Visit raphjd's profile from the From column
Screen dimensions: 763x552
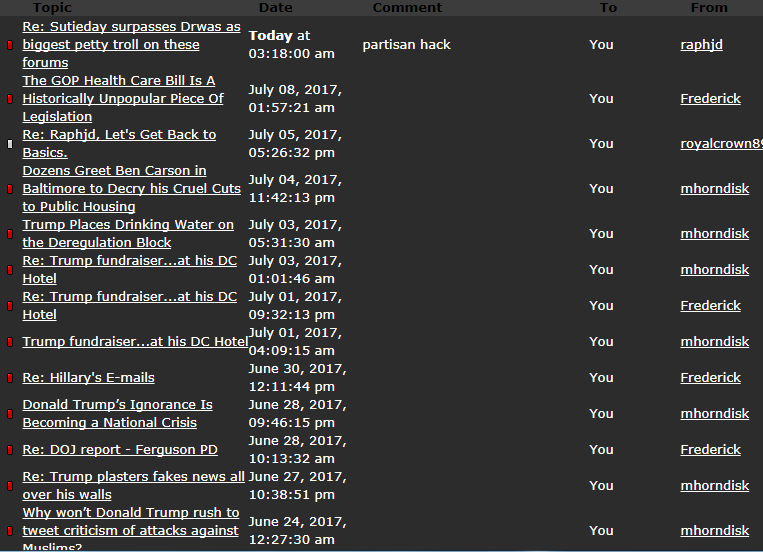[701, 44]
